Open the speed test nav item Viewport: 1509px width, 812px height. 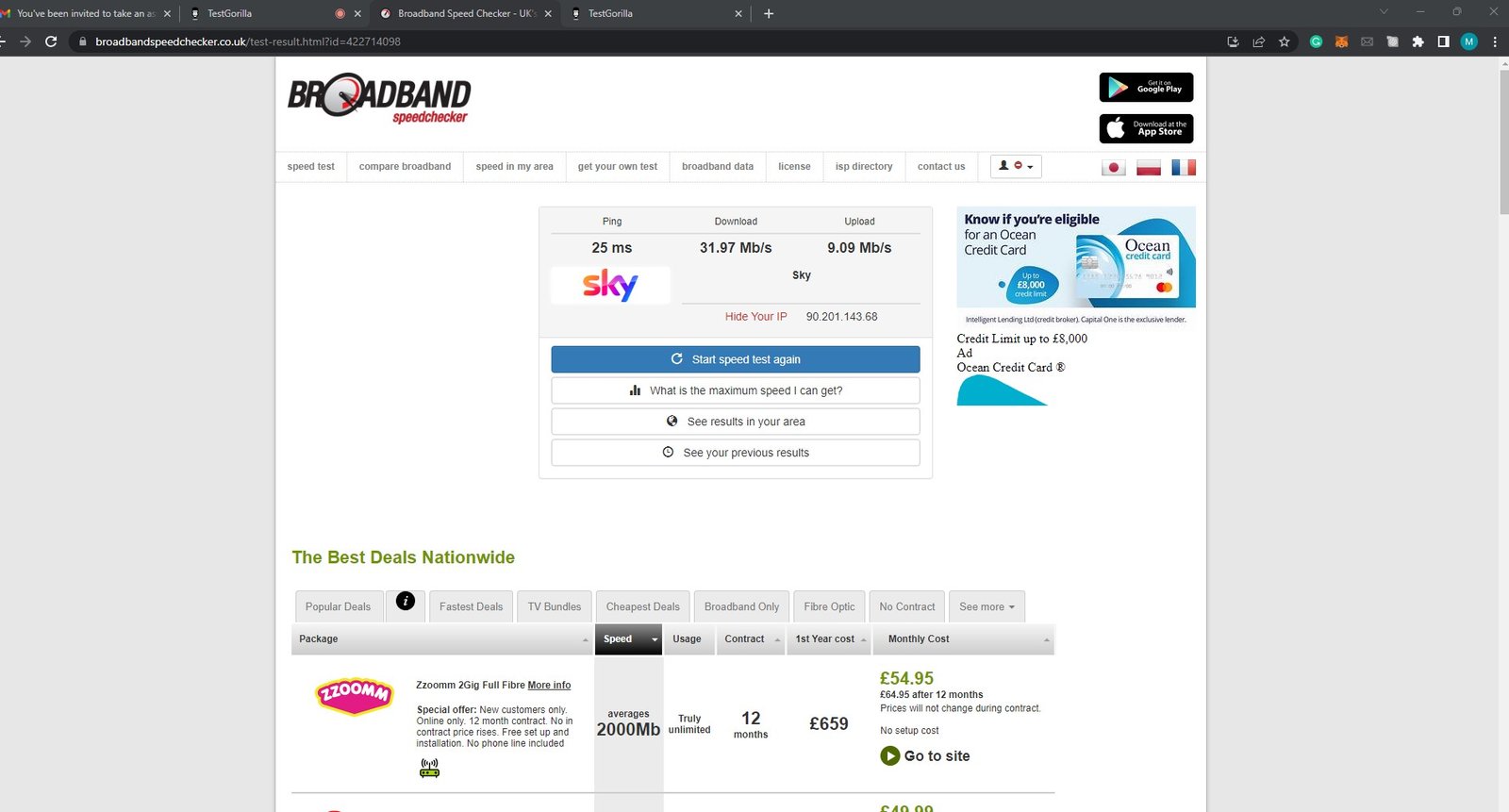(311, 167)
